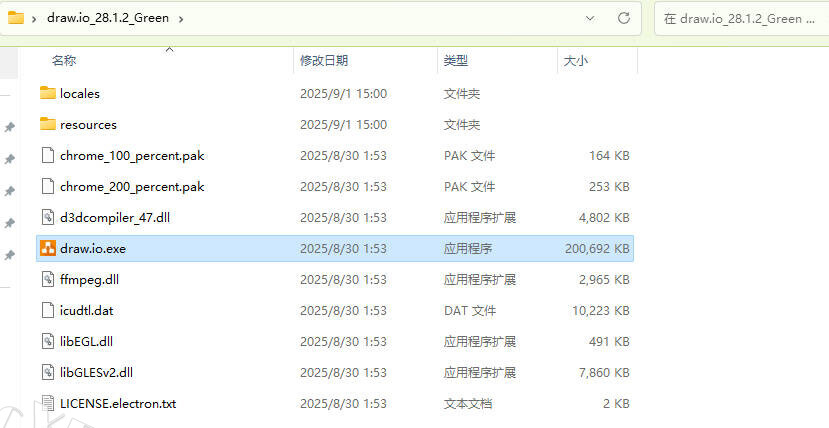
Task: Click the 2025/8/30 1:53 date of icudtl.dat
Action: point(344,311)
